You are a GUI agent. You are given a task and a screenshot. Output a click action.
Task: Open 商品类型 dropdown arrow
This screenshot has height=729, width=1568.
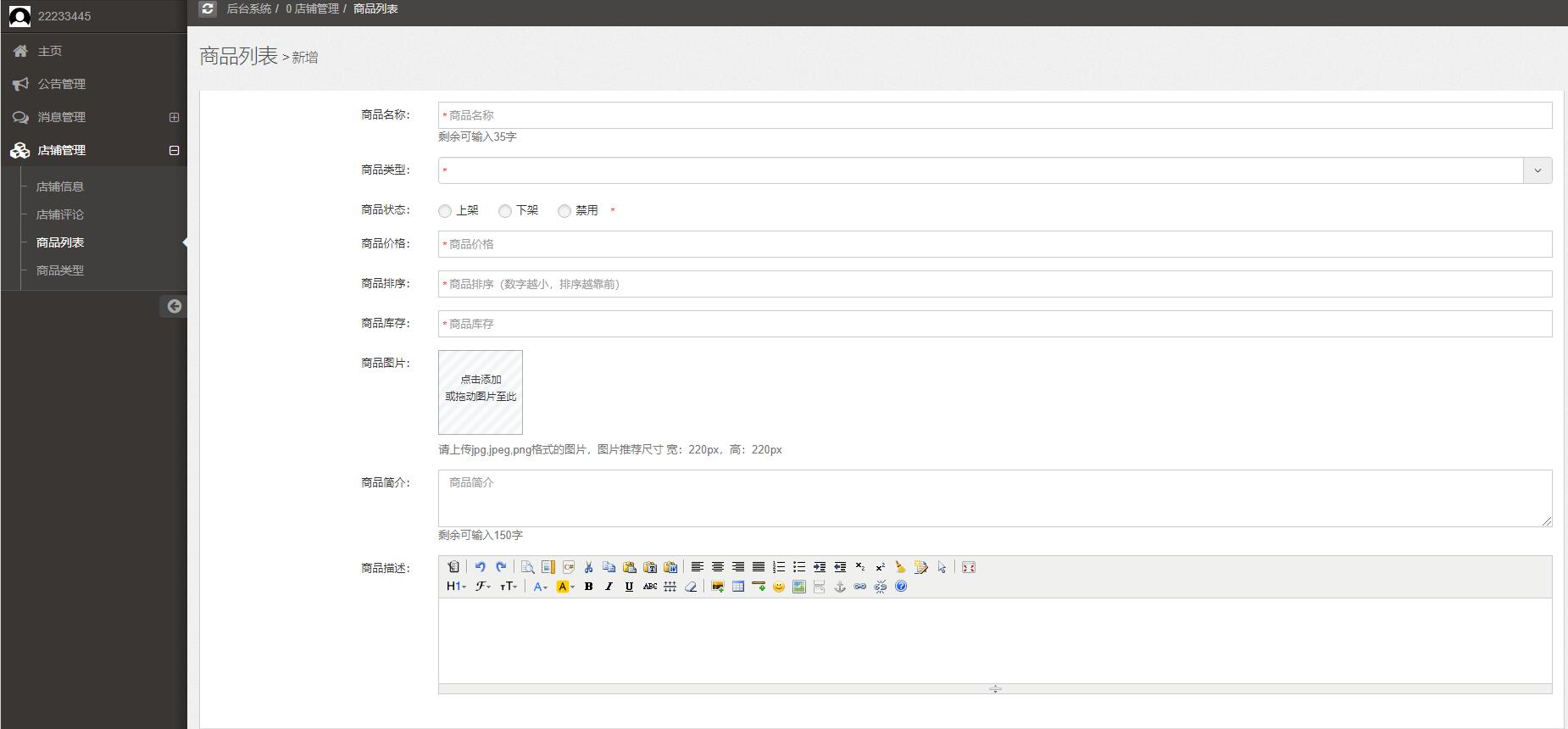(x=1537, y=170)
